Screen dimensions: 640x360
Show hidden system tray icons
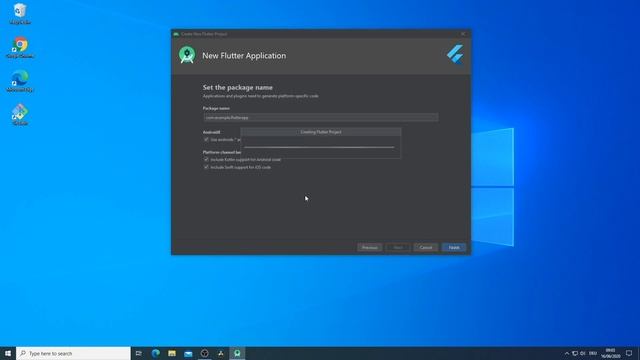point(567,353)
